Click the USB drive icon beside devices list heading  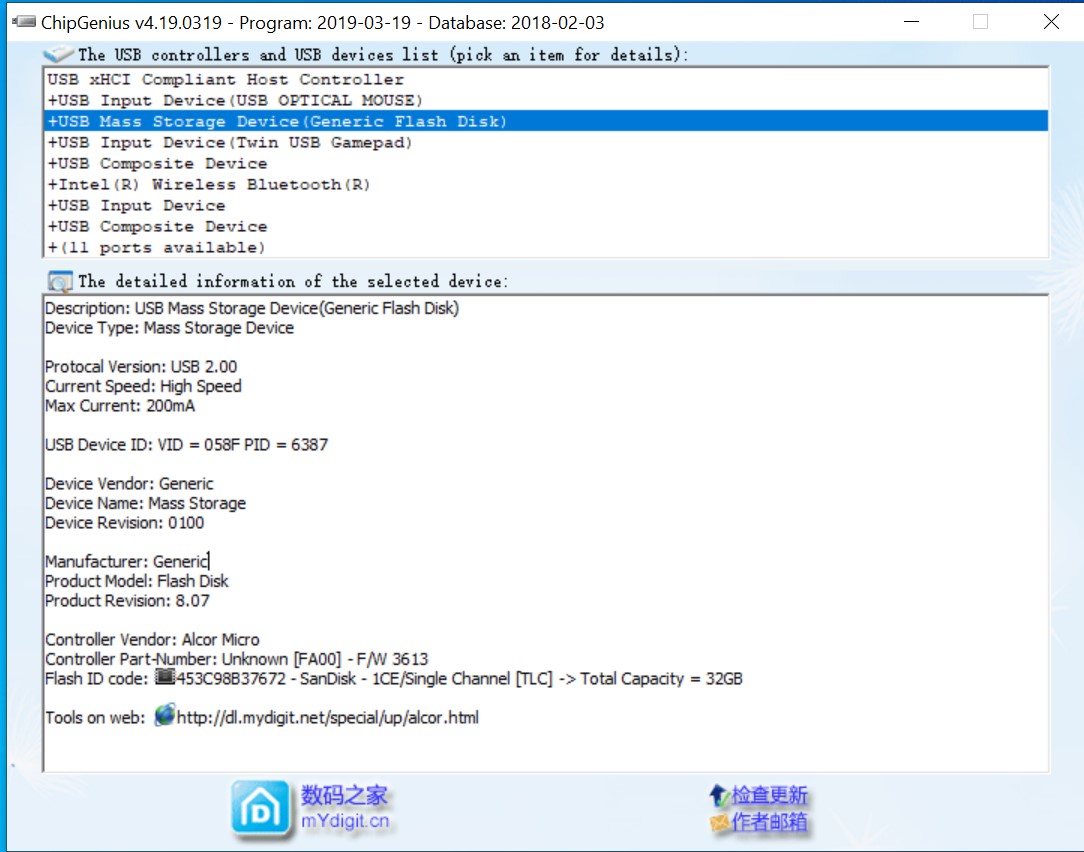[x=58, y=53]
